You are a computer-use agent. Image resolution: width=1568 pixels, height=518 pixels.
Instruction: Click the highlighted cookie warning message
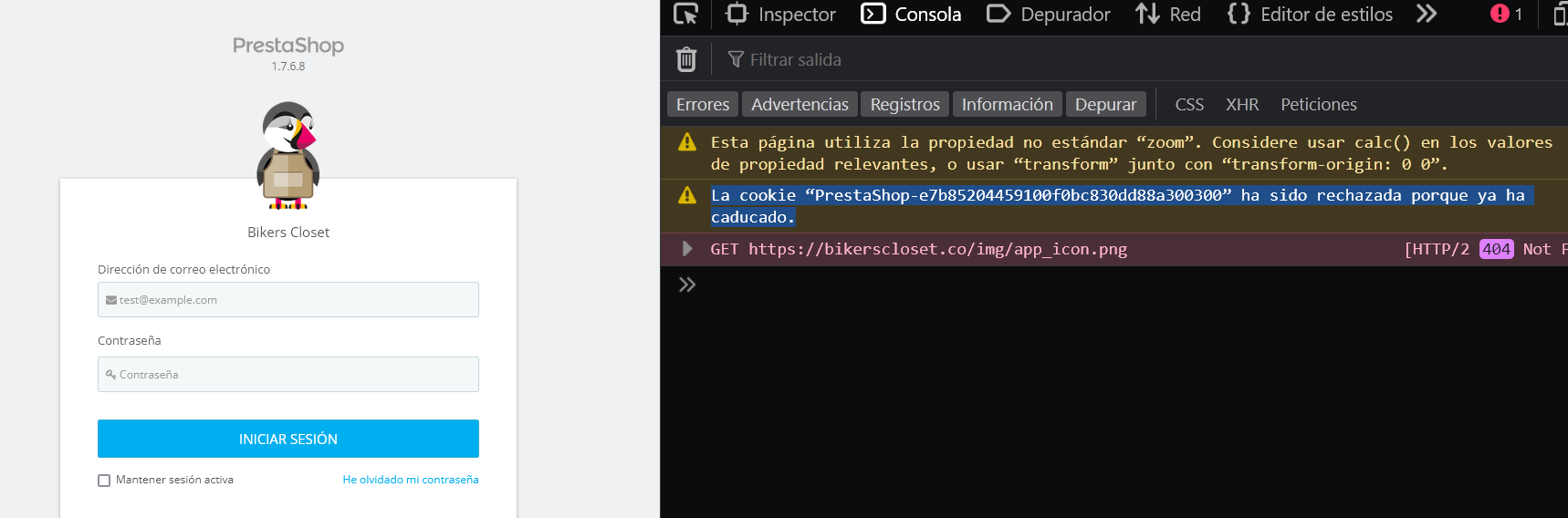point(1122,206)
